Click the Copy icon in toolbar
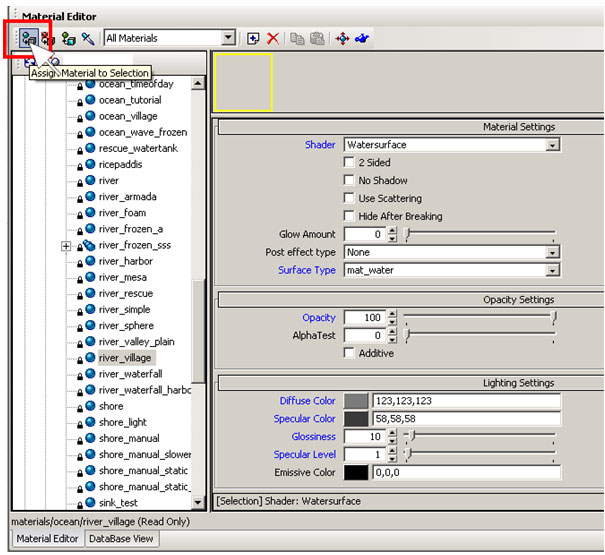The height and width of the screenshot is (555, 605). pos(297,38)
